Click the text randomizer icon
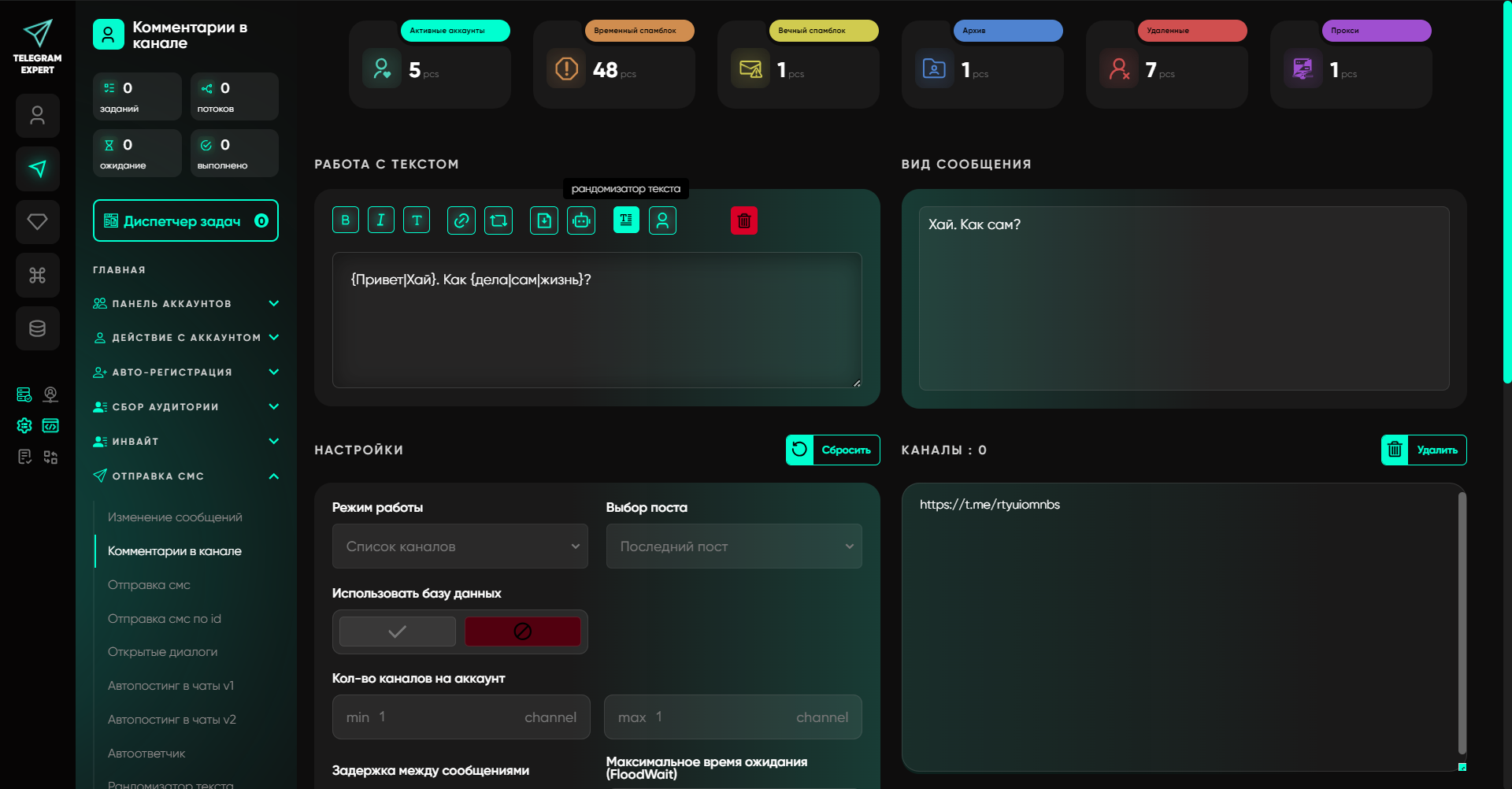The height and width of the screenshot is (789, 1512). pos(626,220)
